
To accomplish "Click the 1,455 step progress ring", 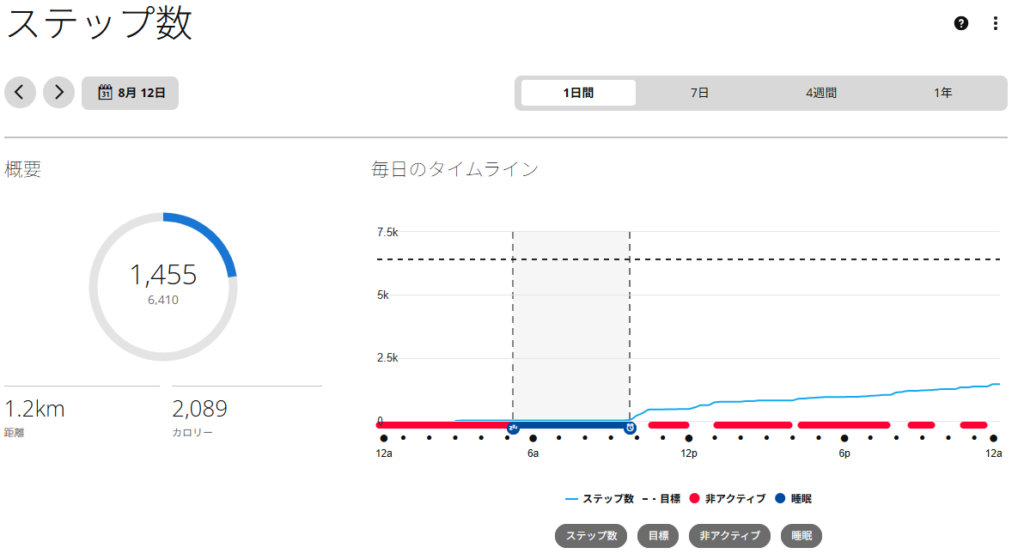I will tap(163, 286).
